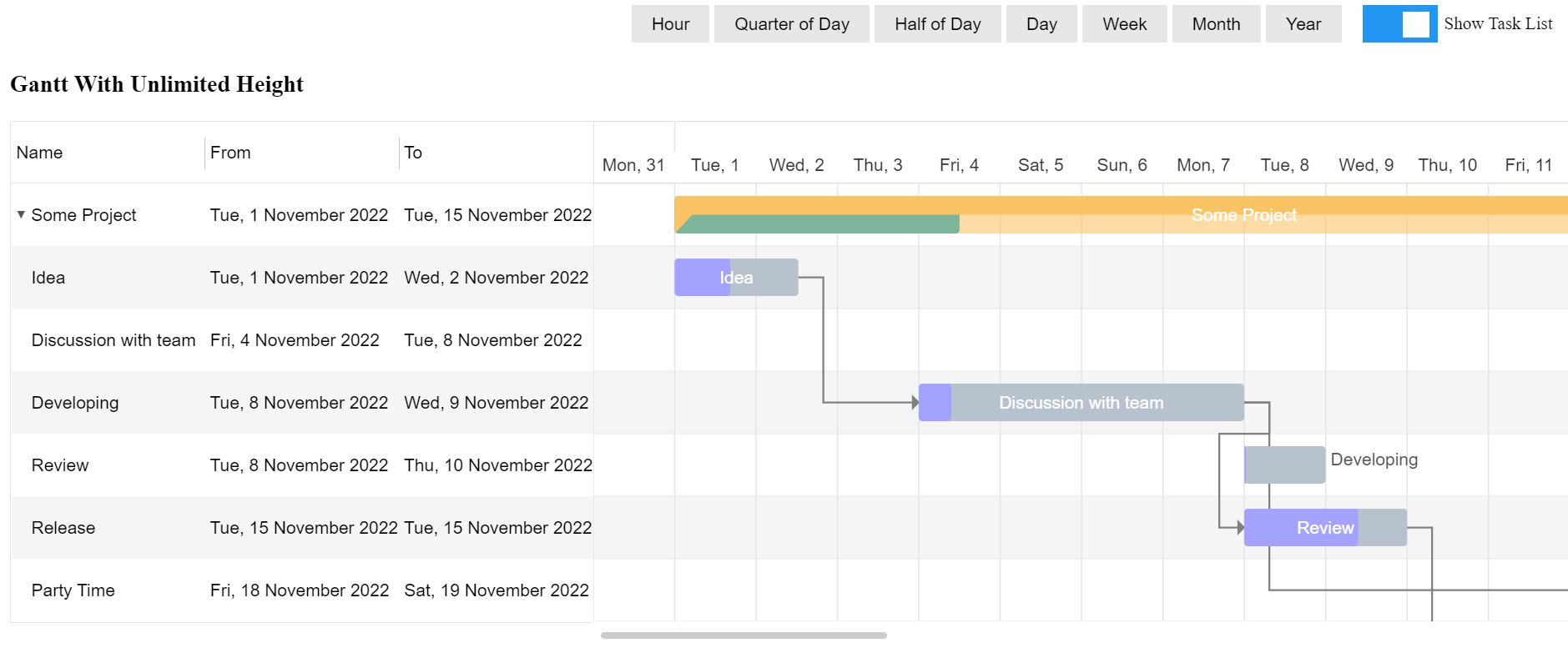Toggle the Show Task List switch
The width and height of the screenshot is (1568, 663).
pyautogui.click(x=1399, y=24)
